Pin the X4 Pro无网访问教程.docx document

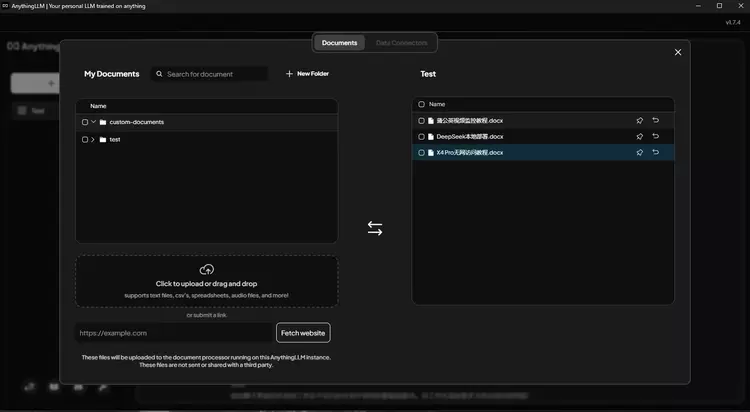coord(640,152)
